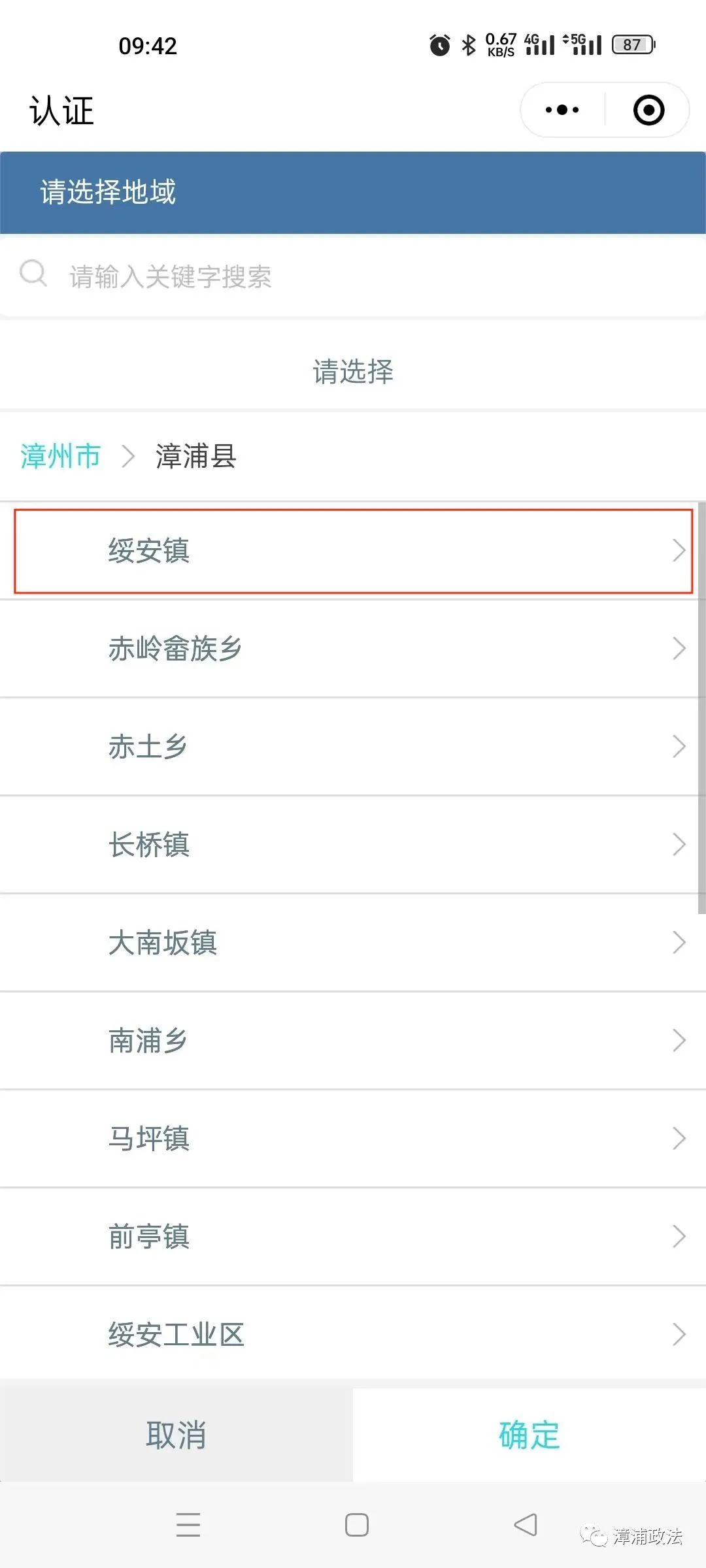Open the Android recent apps menu
Image resolution: width=706 pixels, height=1568 pixels.
(x=188, y=1524)
